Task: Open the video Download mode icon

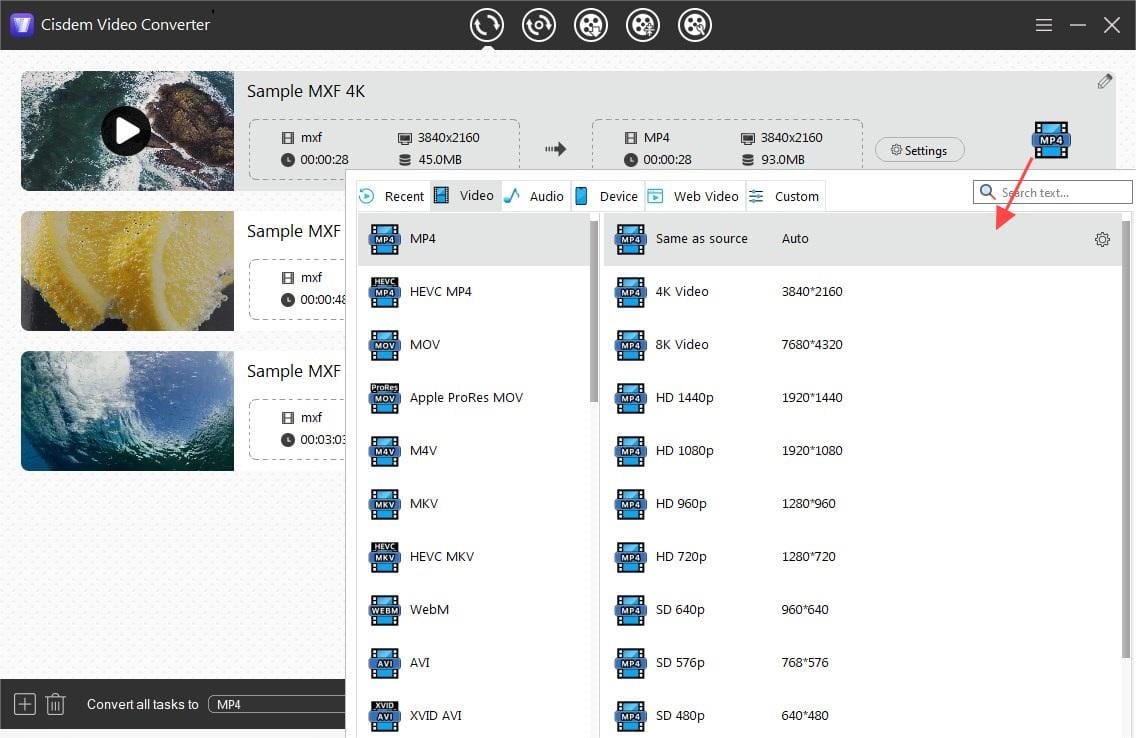Action: 591,24
